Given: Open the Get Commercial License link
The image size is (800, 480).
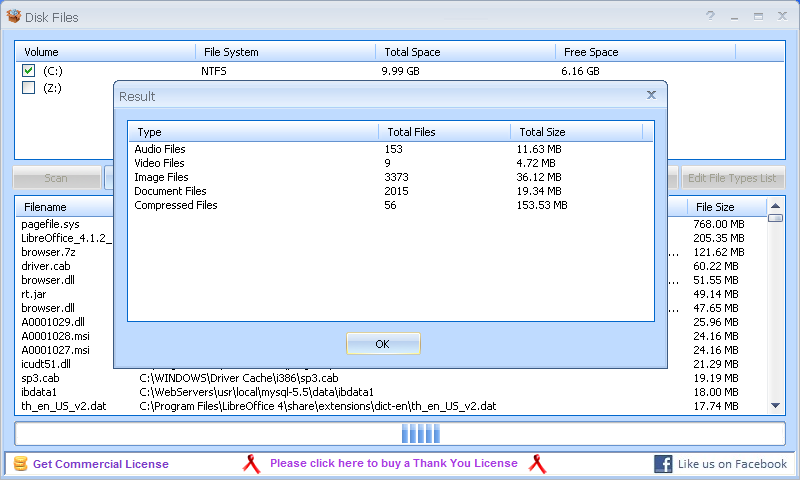Looking at the screenshot, I should (101, 464).
